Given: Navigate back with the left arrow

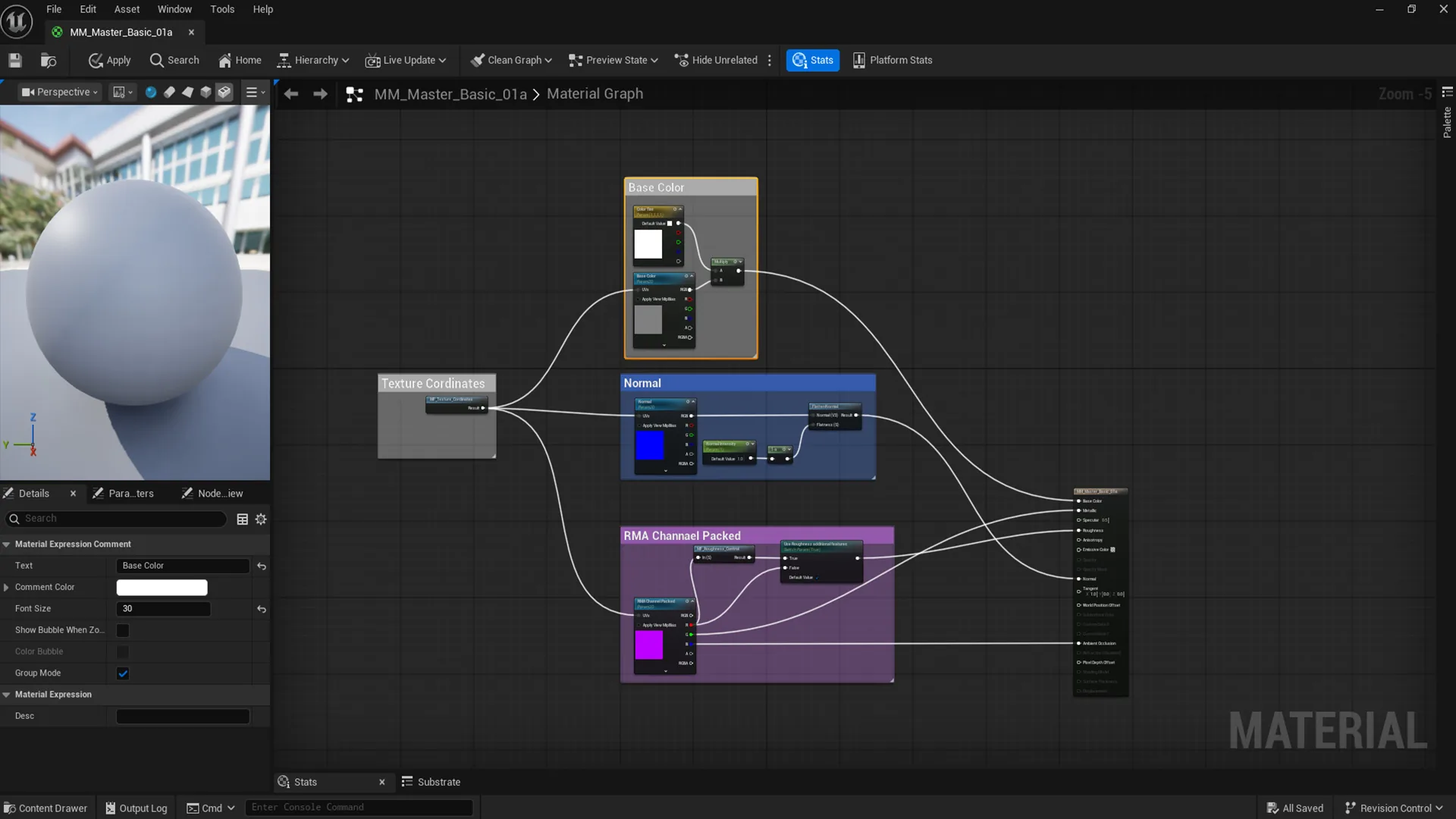Looking at the screenshot, I should (291, 94).
